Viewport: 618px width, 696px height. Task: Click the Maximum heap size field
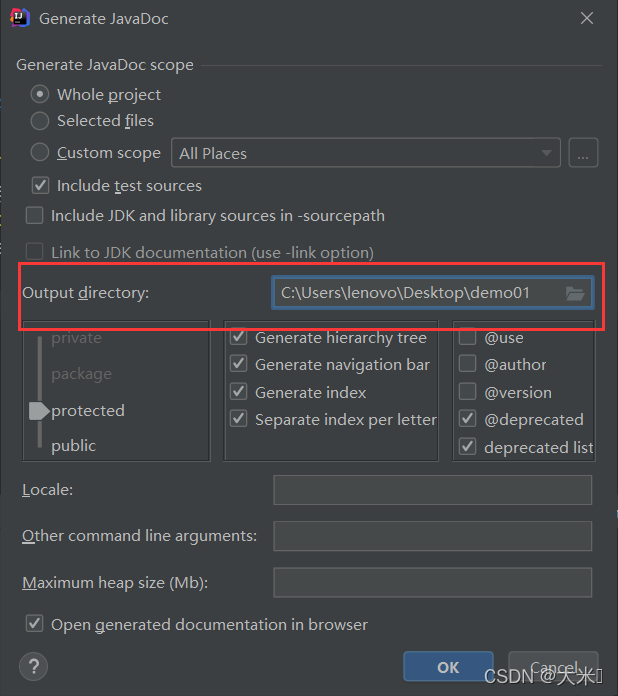[432, 582]
